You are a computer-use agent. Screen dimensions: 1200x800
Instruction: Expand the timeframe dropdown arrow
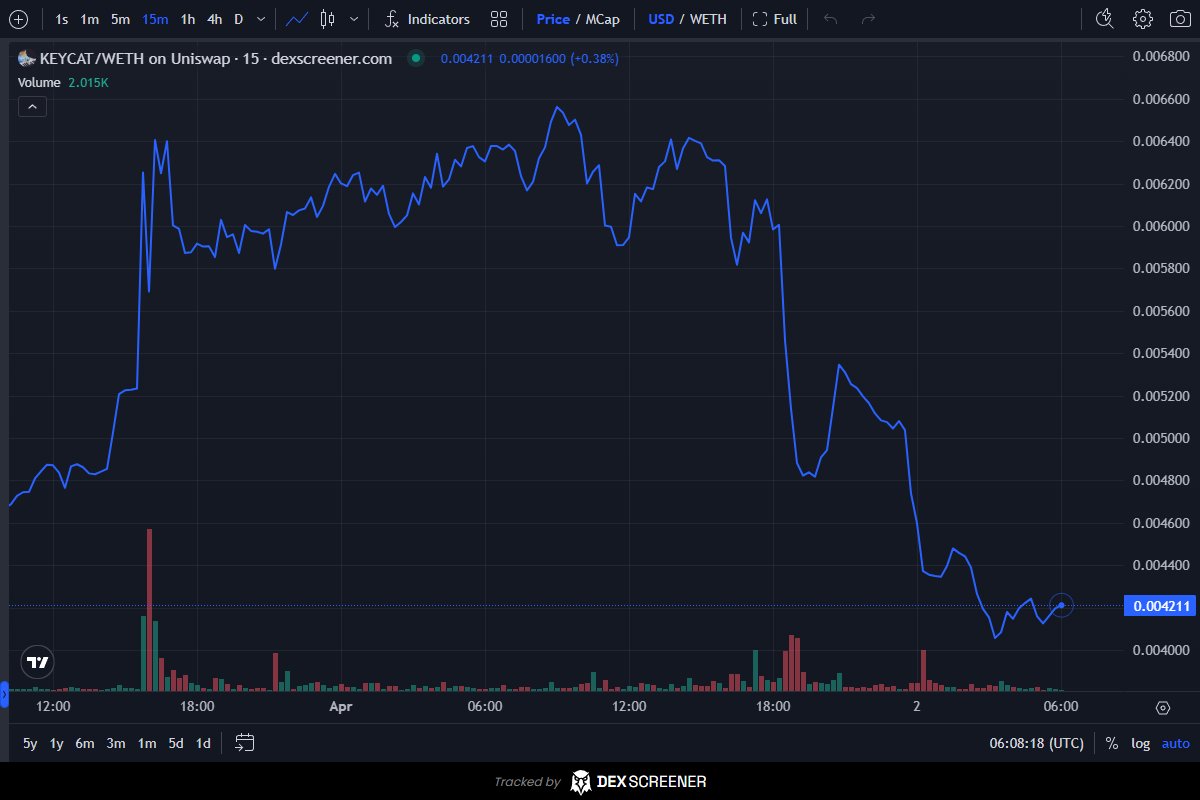click(261, 19)
